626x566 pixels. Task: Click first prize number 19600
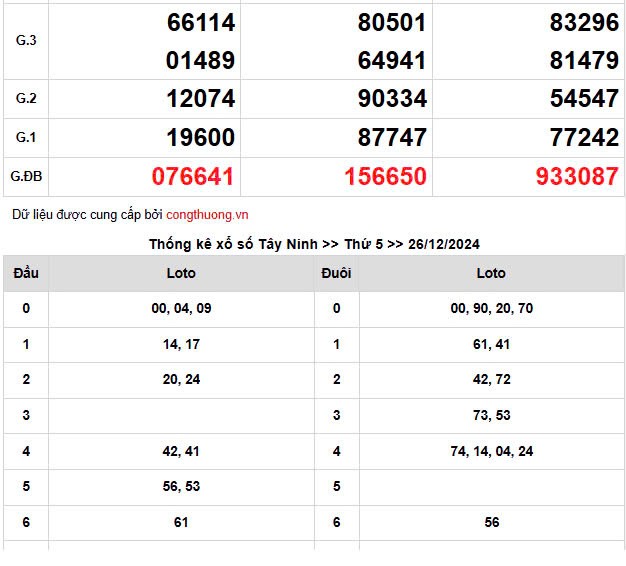point(201,138)
